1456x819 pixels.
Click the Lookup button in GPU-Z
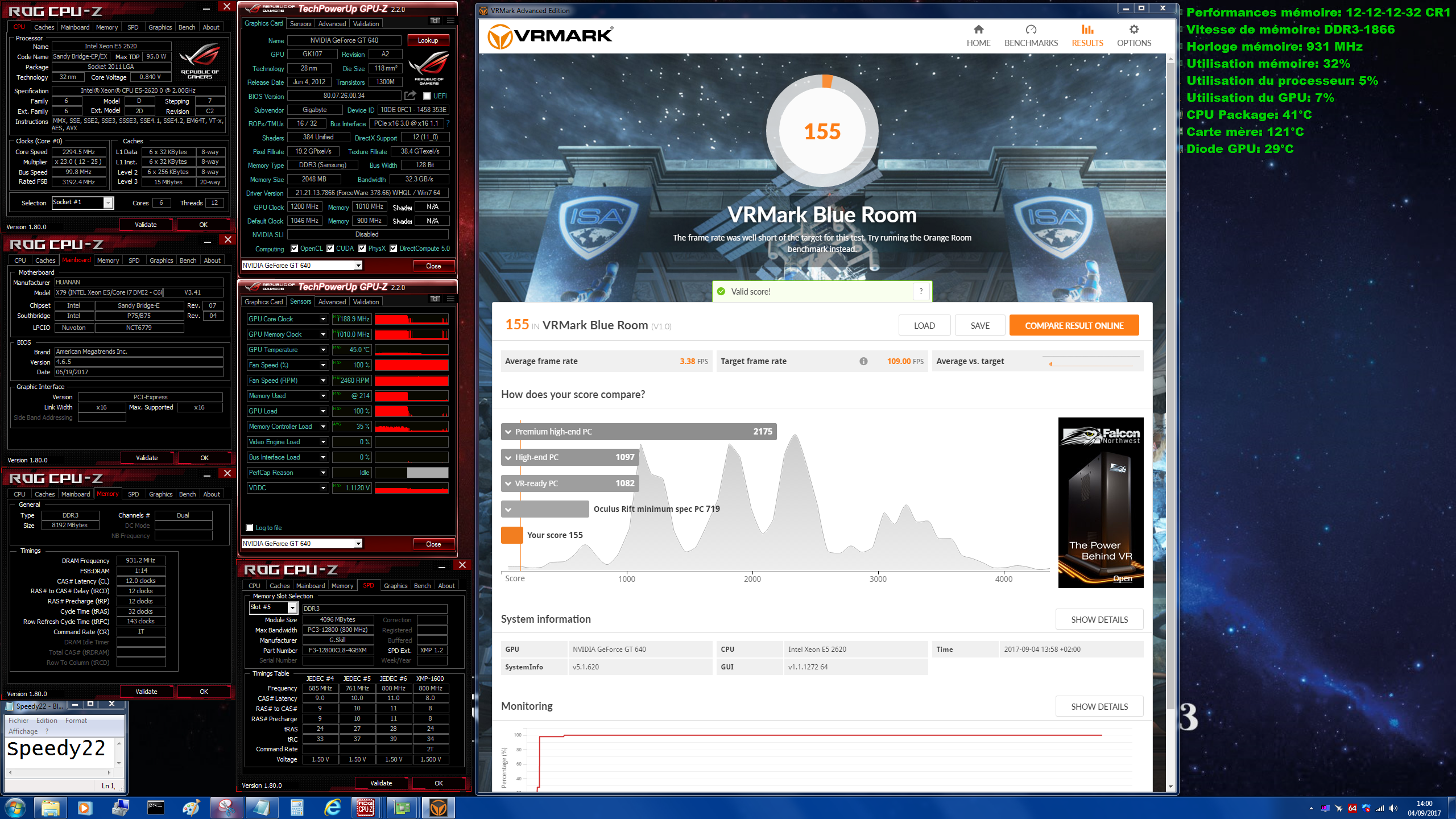click(428, 40)
